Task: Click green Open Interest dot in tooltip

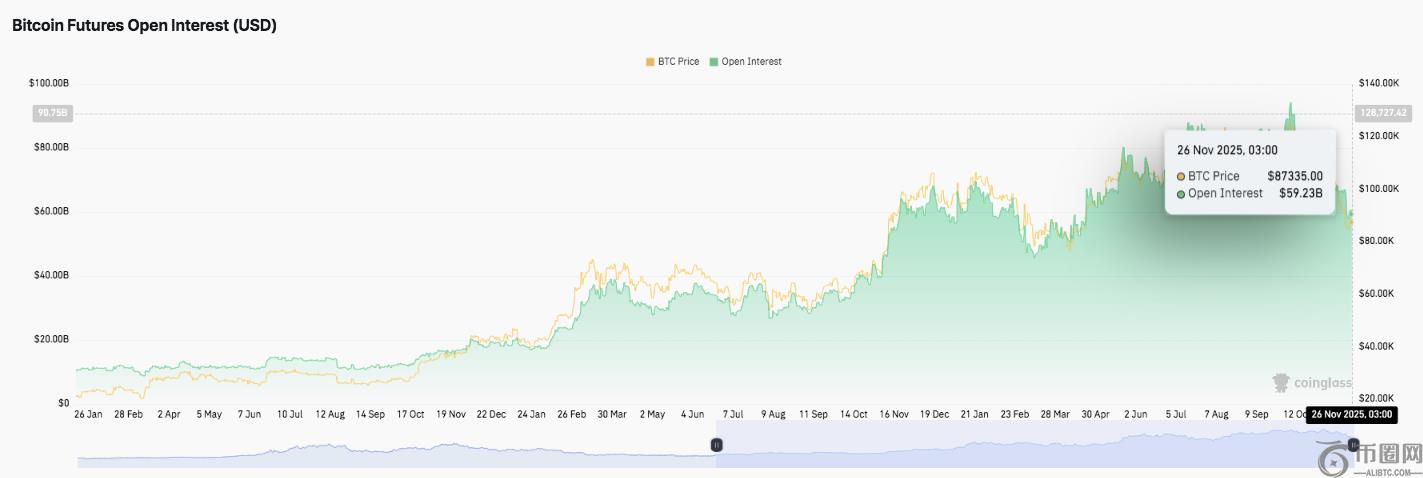Action: [x=1181, y=193]
